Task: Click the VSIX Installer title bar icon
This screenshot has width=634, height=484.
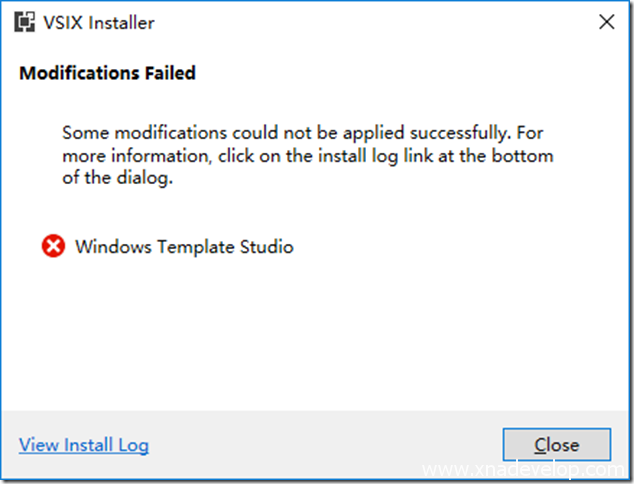Action: (27, 22)
